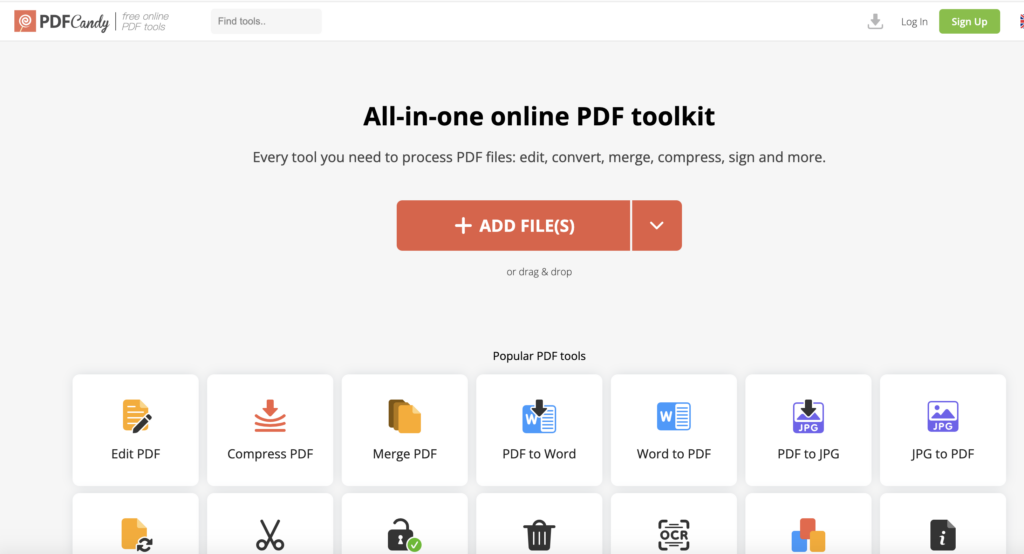Open the Compress PDF tool icon

[x=270, y=416]
